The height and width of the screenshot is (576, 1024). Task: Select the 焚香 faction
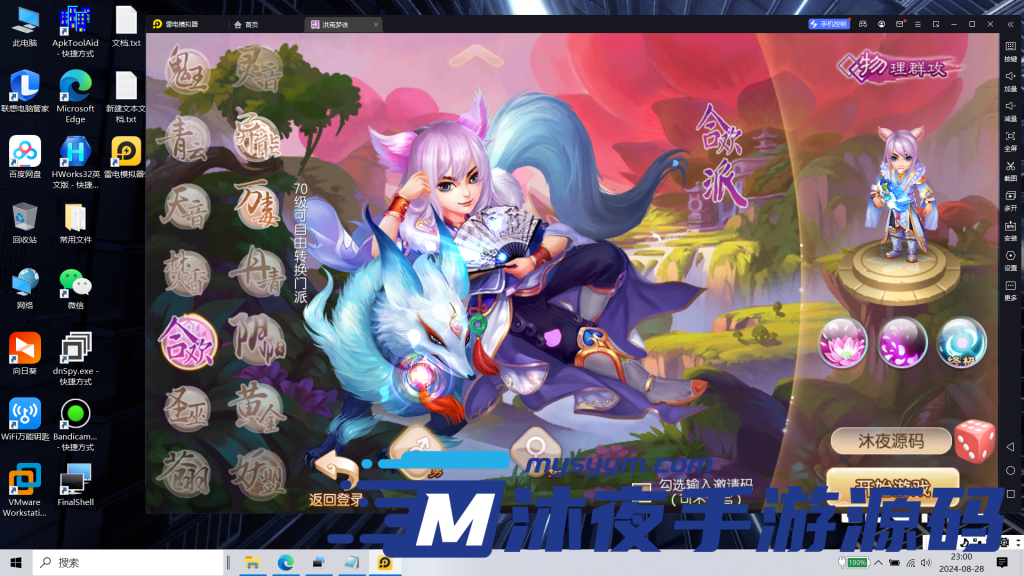186,274
